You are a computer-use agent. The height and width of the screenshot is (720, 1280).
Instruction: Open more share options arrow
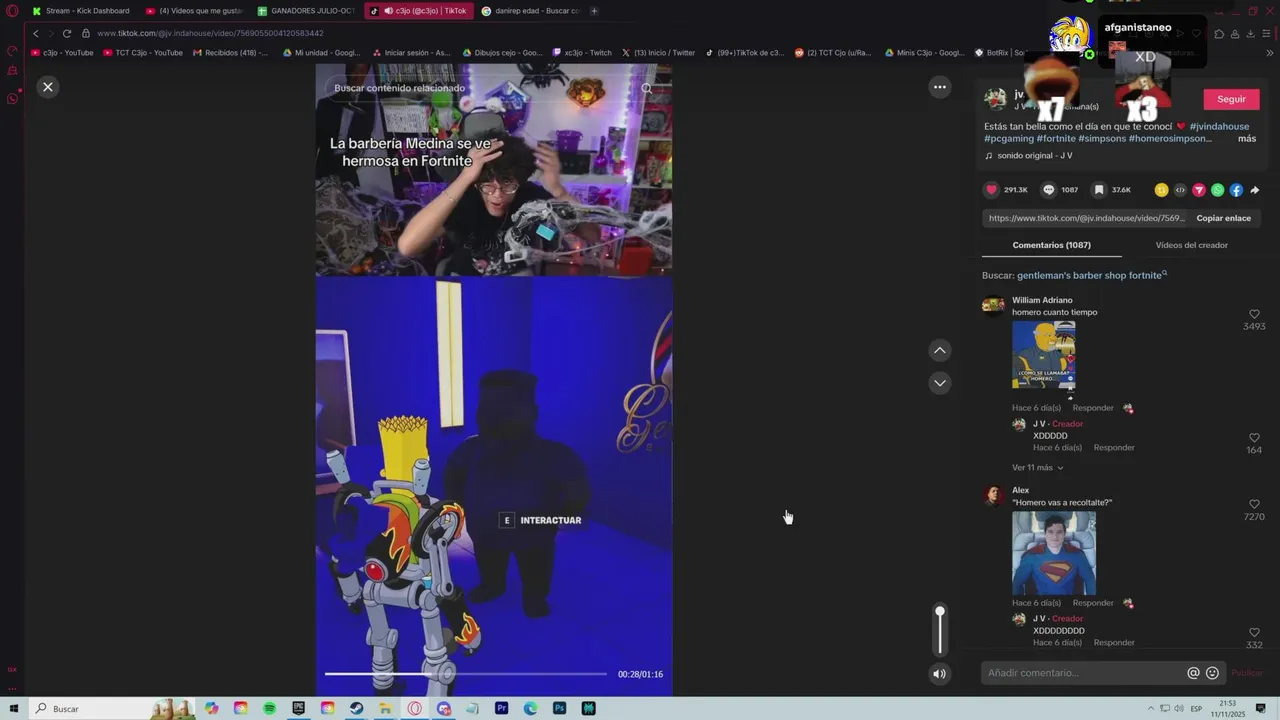pyautogui.click(x=1255, y=190)
